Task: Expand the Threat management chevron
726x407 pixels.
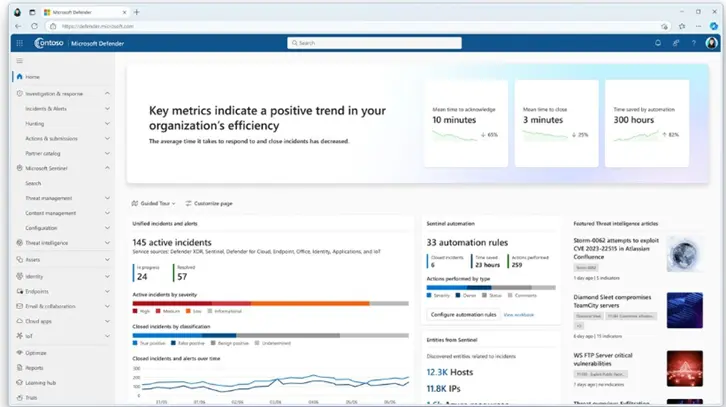Action: (107, 198)
